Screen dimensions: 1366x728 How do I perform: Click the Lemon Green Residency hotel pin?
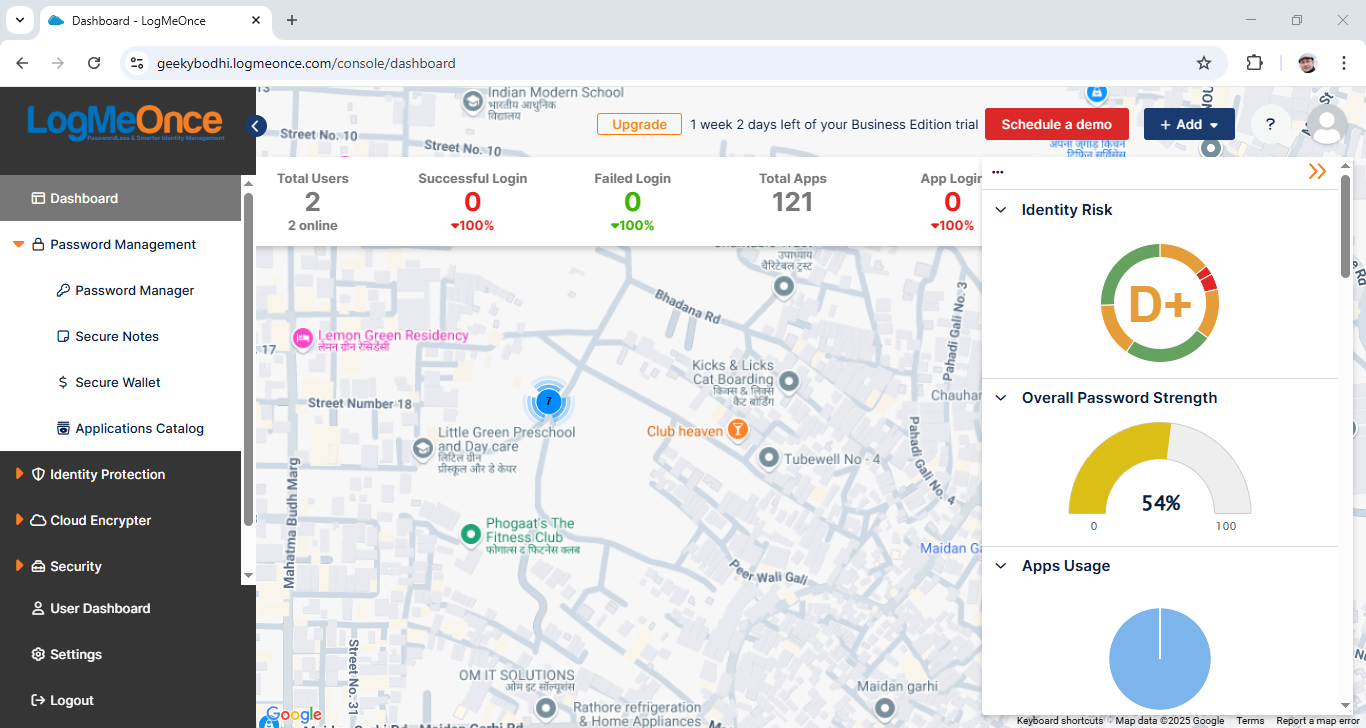[x=302, y=339]
